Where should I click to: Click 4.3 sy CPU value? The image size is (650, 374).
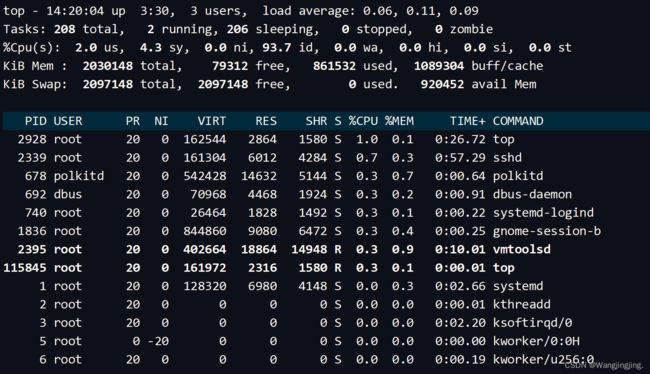click(150, 47)
